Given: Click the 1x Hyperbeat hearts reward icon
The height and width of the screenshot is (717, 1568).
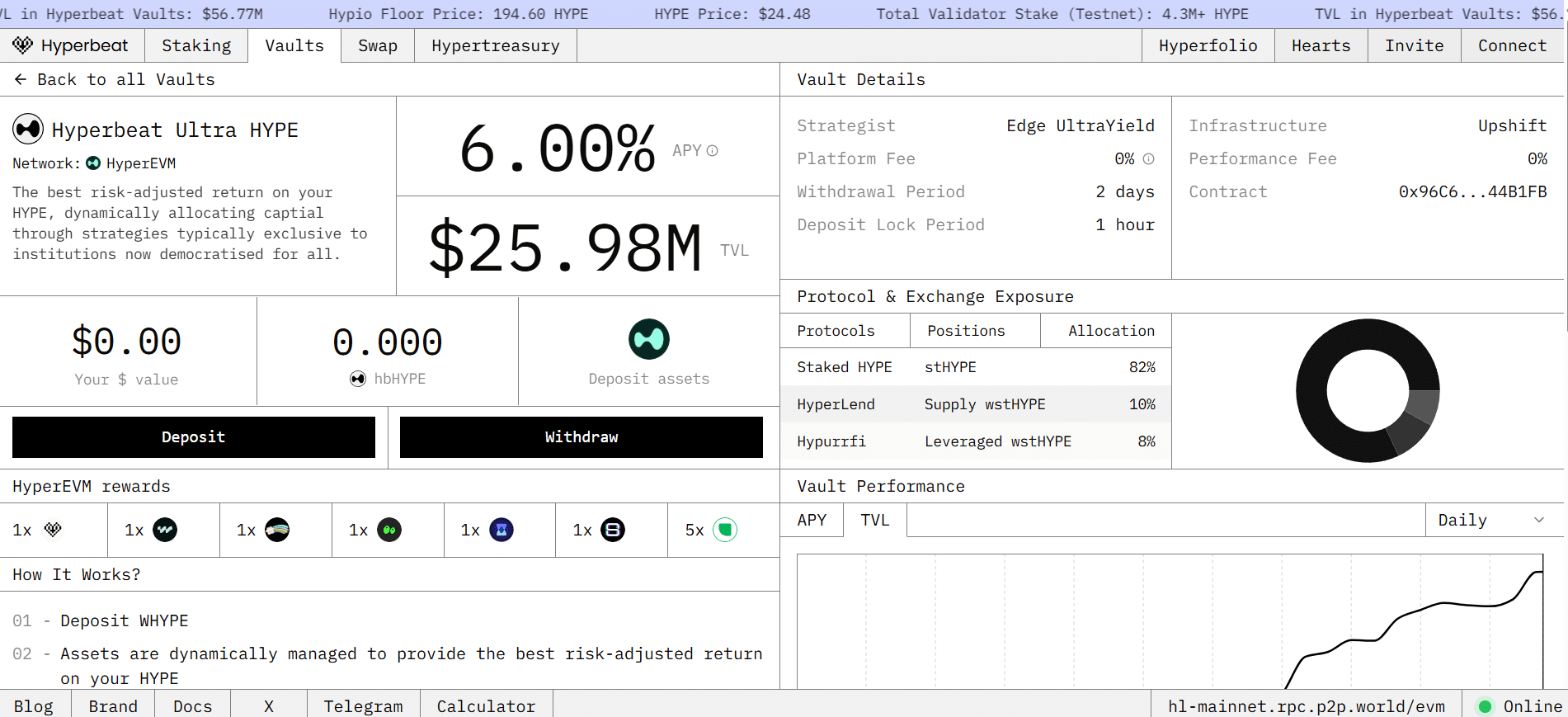Looking at the screenshot, I should 53,530.
